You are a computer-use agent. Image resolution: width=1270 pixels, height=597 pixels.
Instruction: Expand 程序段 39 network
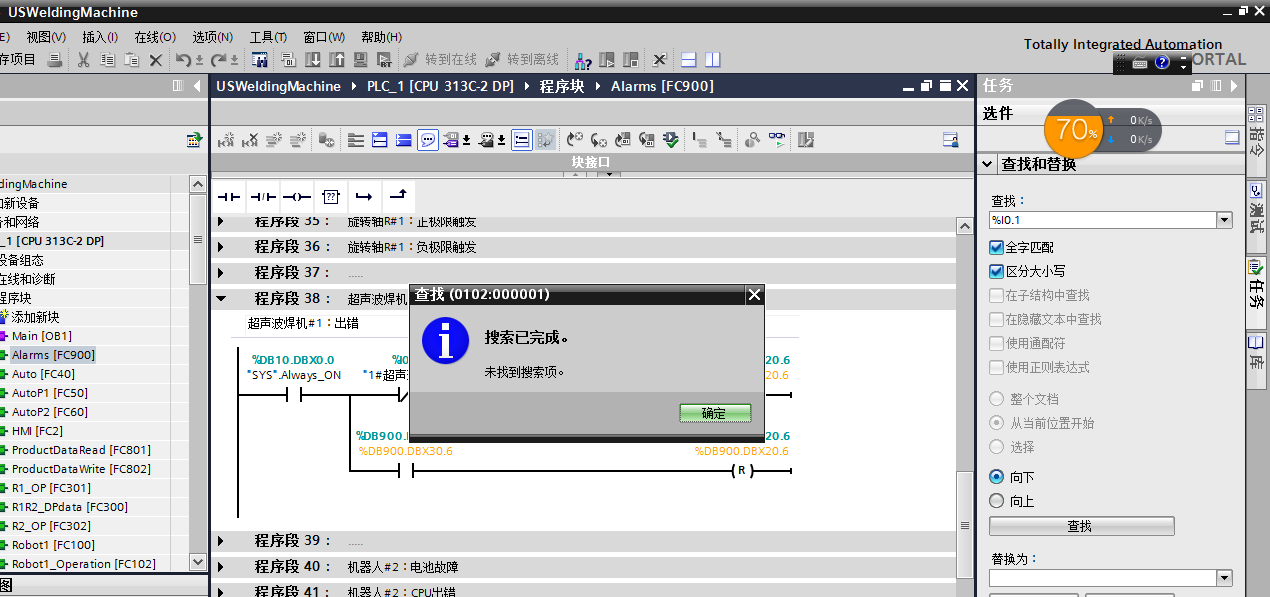(221, 541)
